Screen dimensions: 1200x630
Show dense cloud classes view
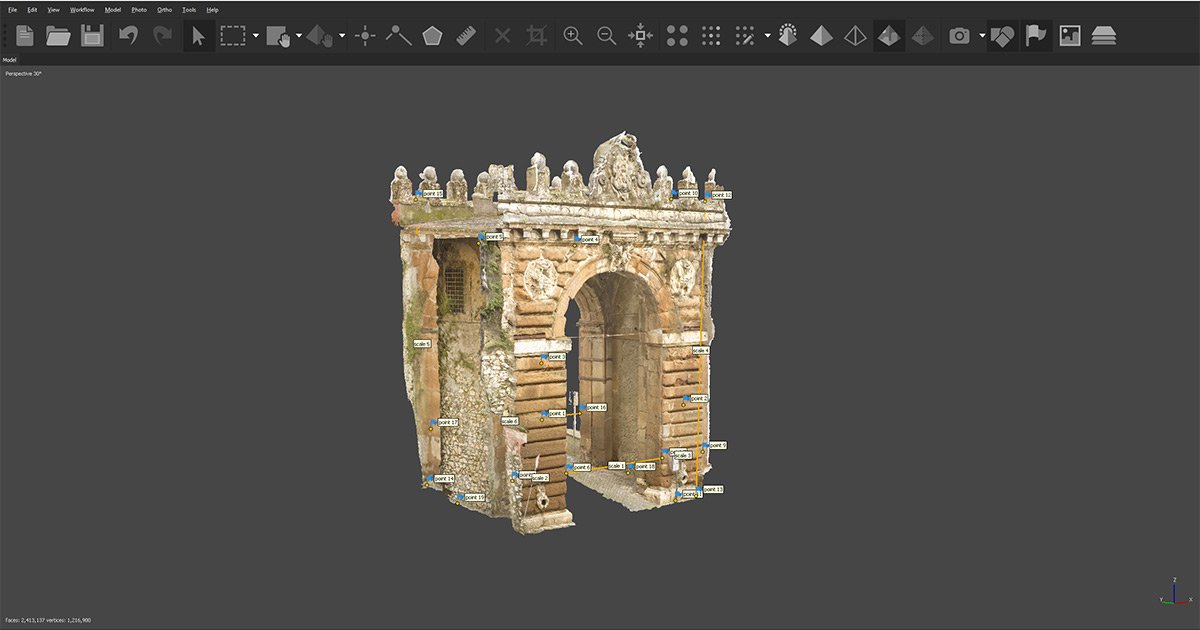[x=745, y=36]
